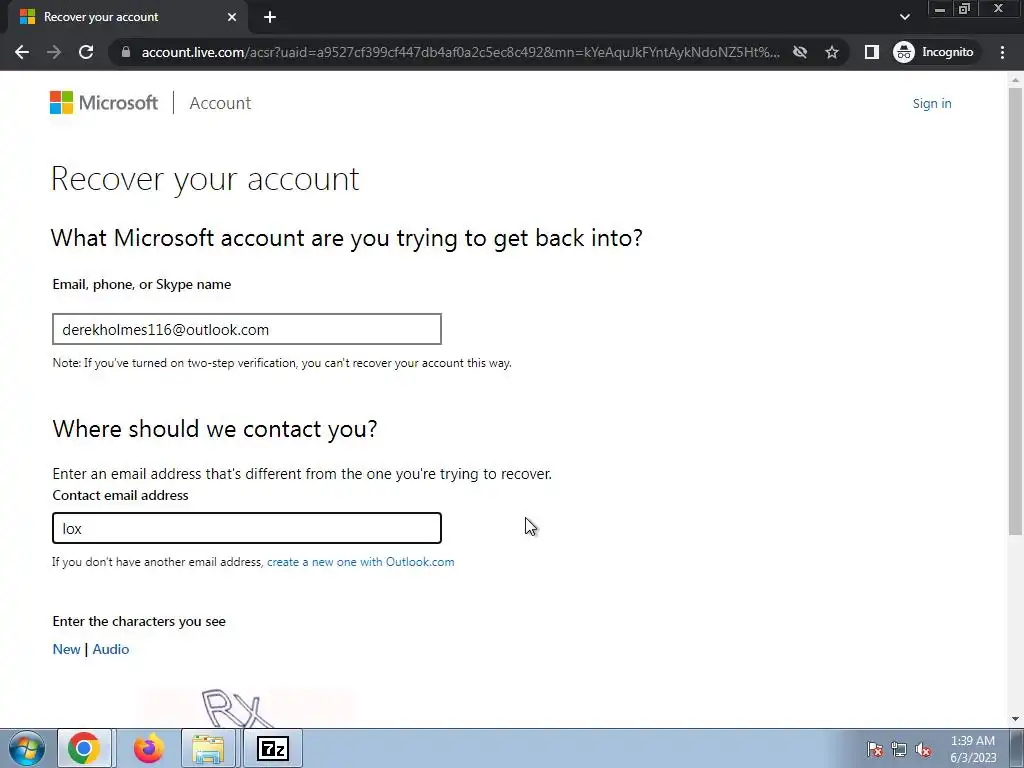This screenshot has height=768, width=1024.
Task: Click the address bar URL
Action: (460, 52)
